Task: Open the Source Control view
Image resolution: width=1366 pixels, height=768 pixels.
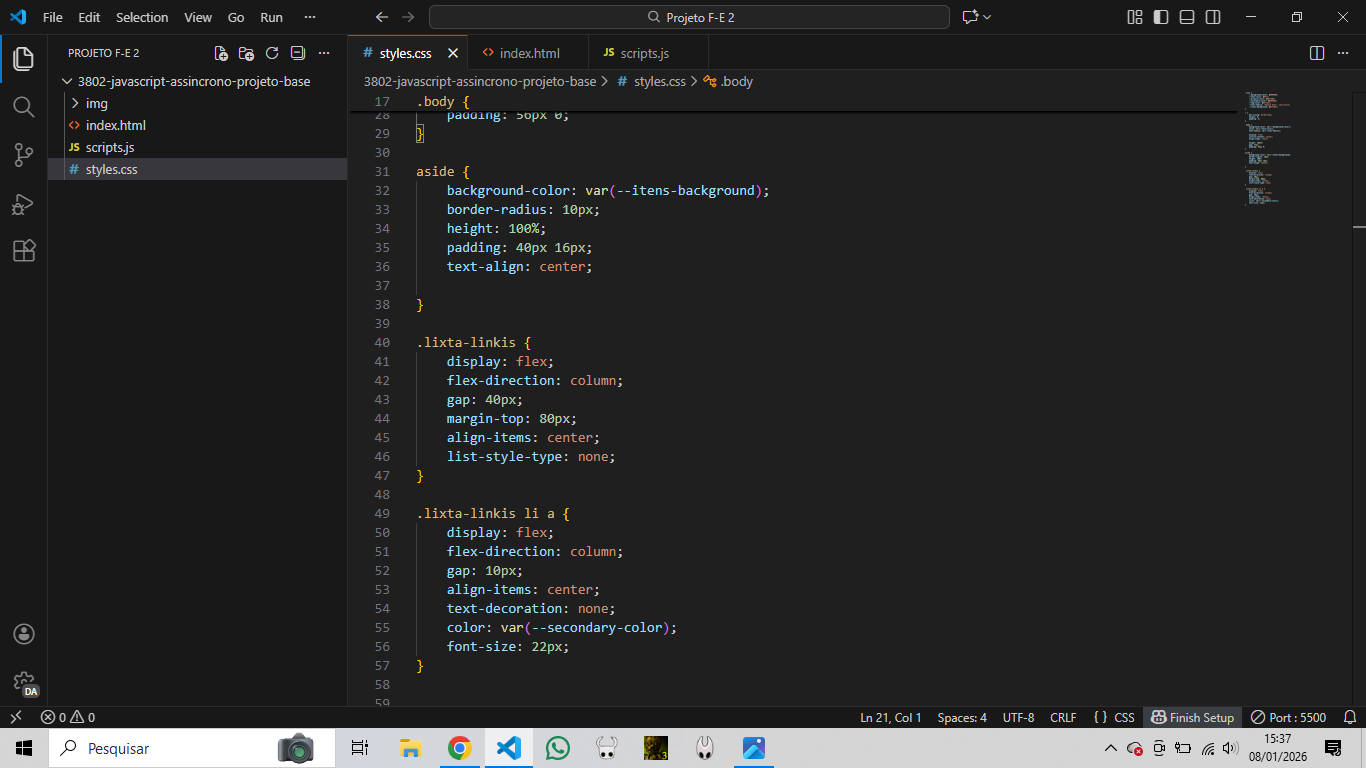Action: (23, 155)
